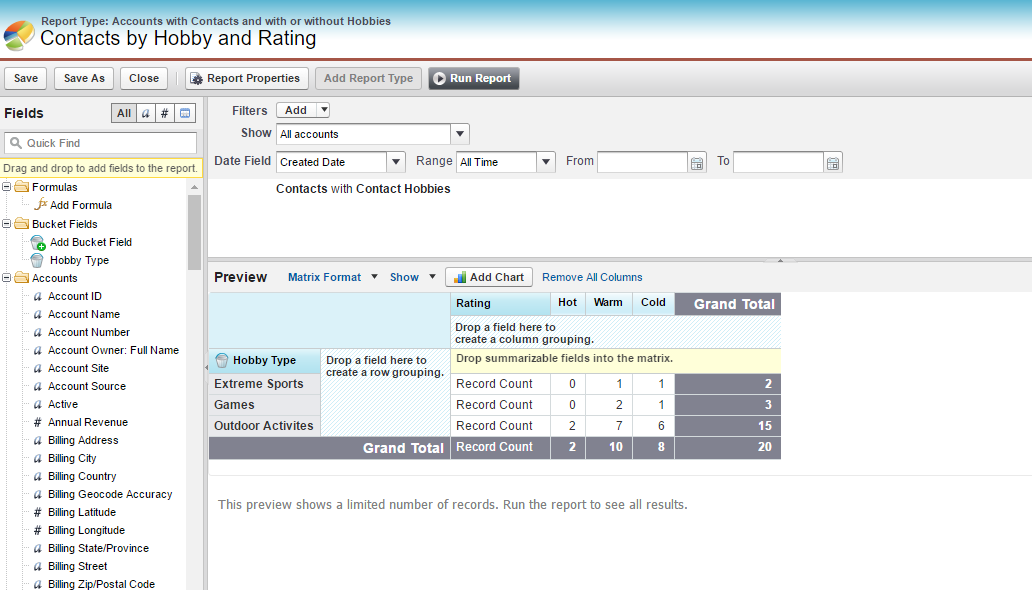The width and height of the screenshot is (1032, 590).
Task: Open the To date picker calendar icon
Action: click(x=833, y=161)
